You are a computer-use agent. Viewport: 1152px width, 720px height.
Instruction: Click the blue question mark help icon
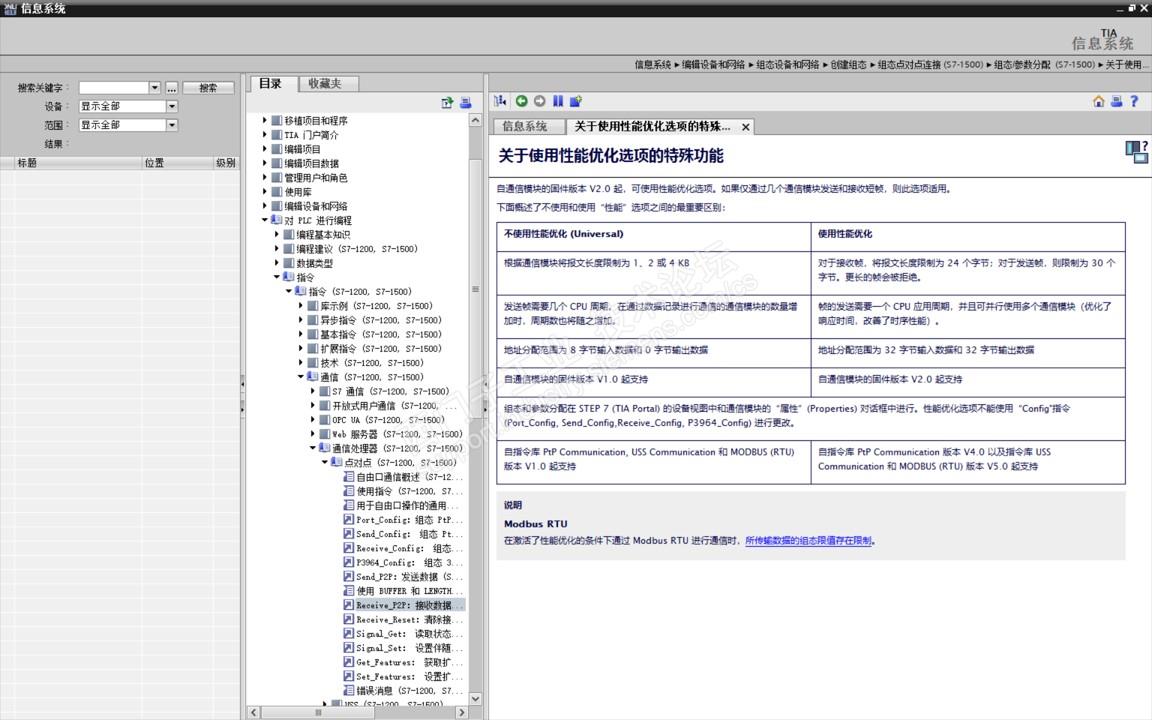pyautogui.click(x=1134, y=101)
